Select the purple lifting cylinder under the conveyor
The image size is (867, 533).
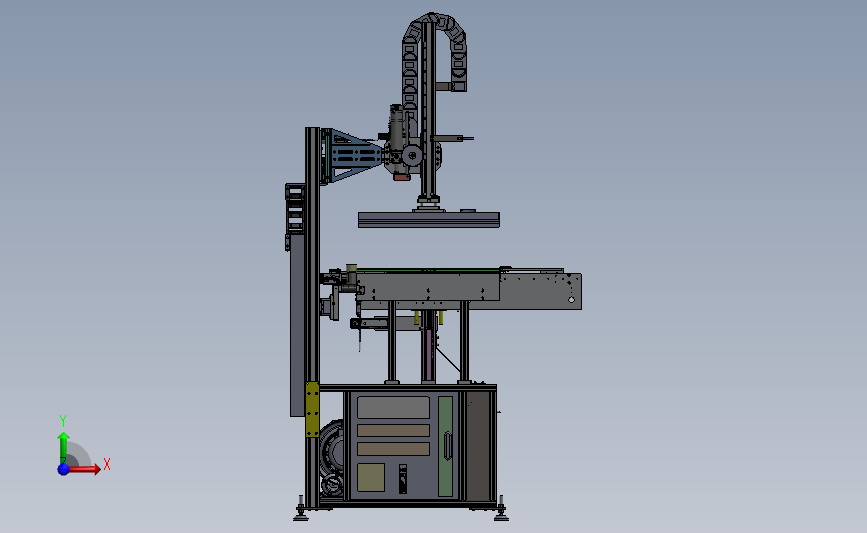pyautogui.click(x=428, y=346)
